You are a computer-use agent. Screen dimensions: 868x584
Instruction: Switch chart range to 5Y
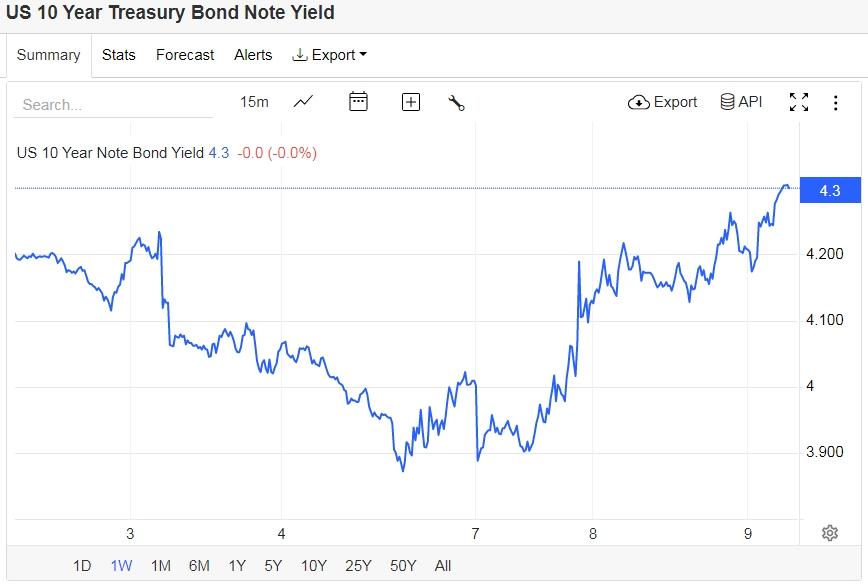point(273,566)
